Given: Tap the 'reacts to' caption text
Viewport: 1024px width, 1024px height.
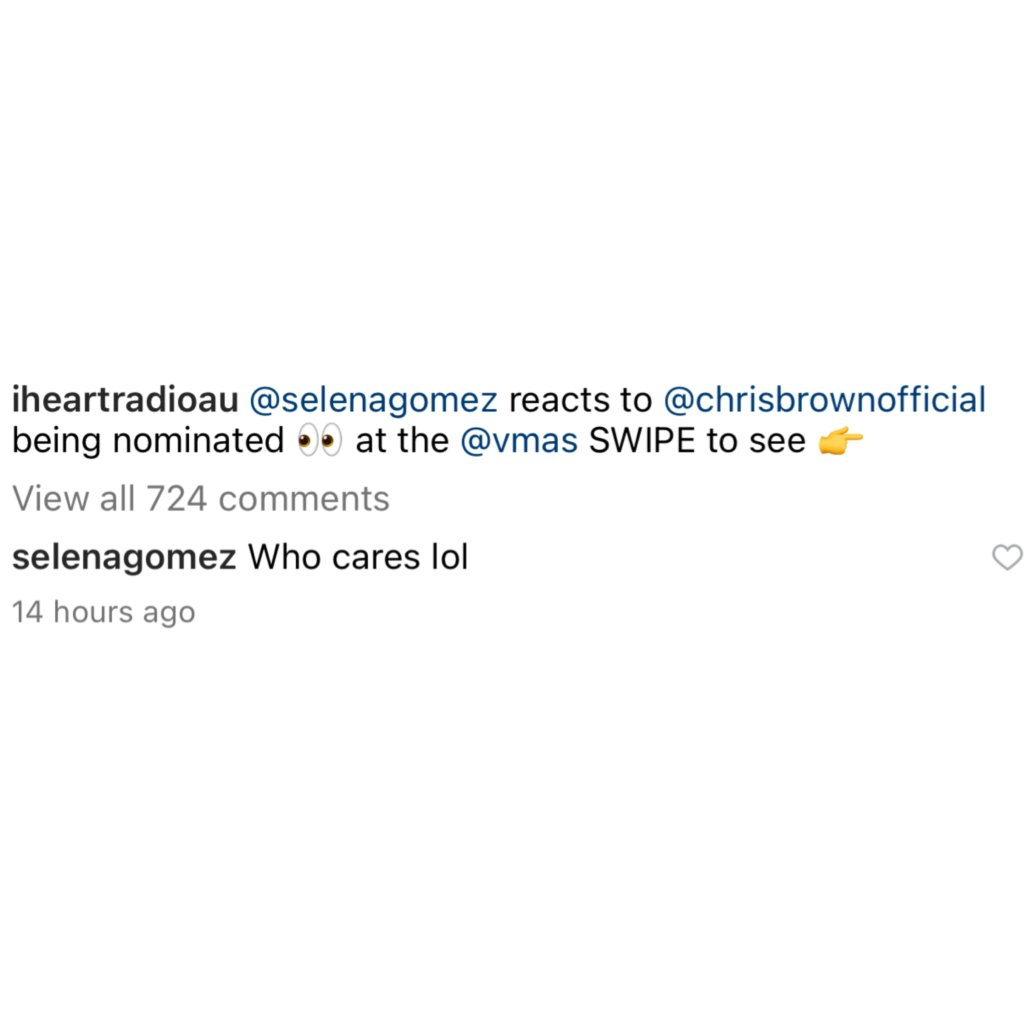Looking at the screenshot, I should coord(581,400).
